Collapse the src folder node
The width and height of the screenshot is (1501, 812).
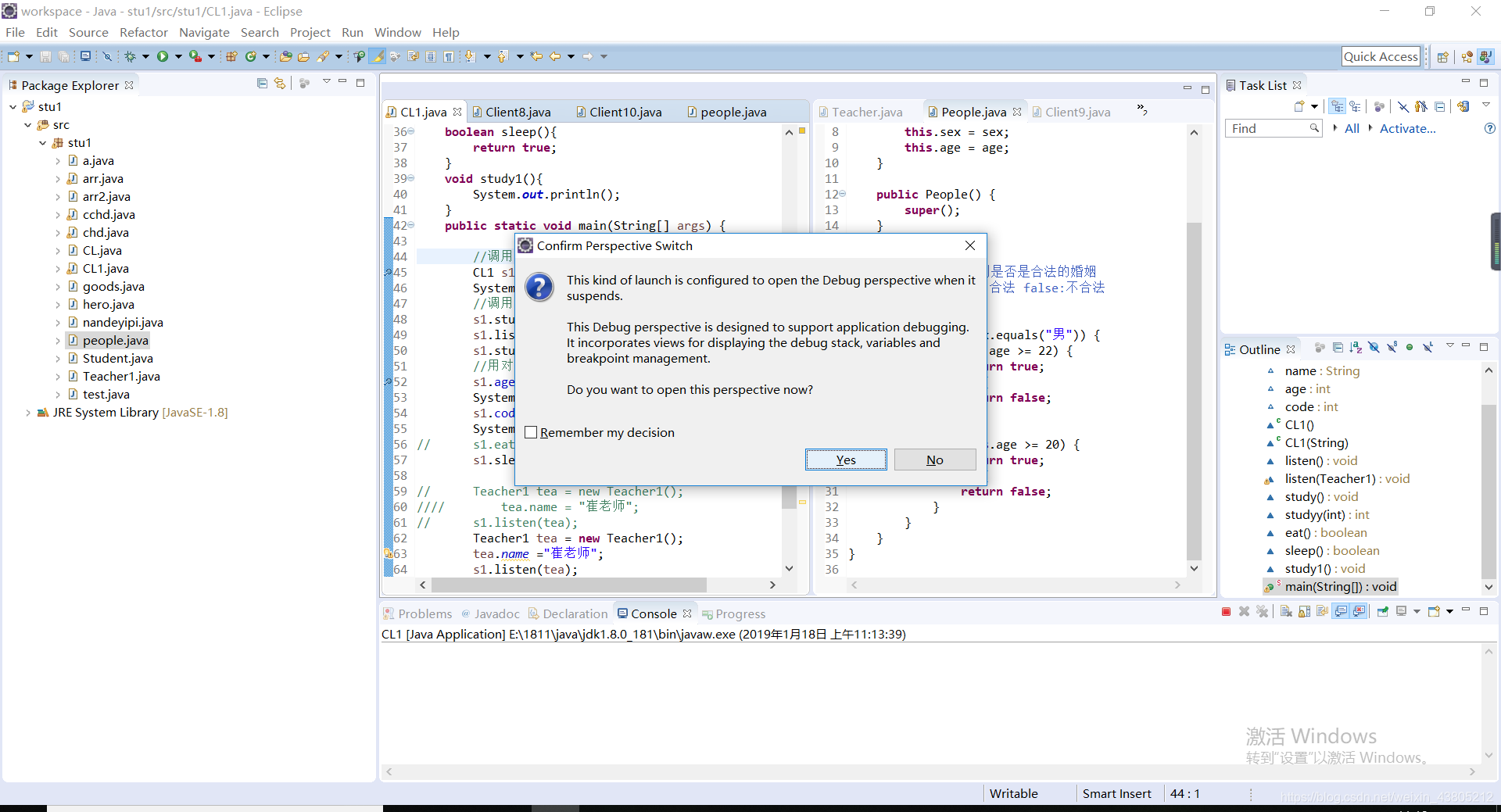pos(27,124)
